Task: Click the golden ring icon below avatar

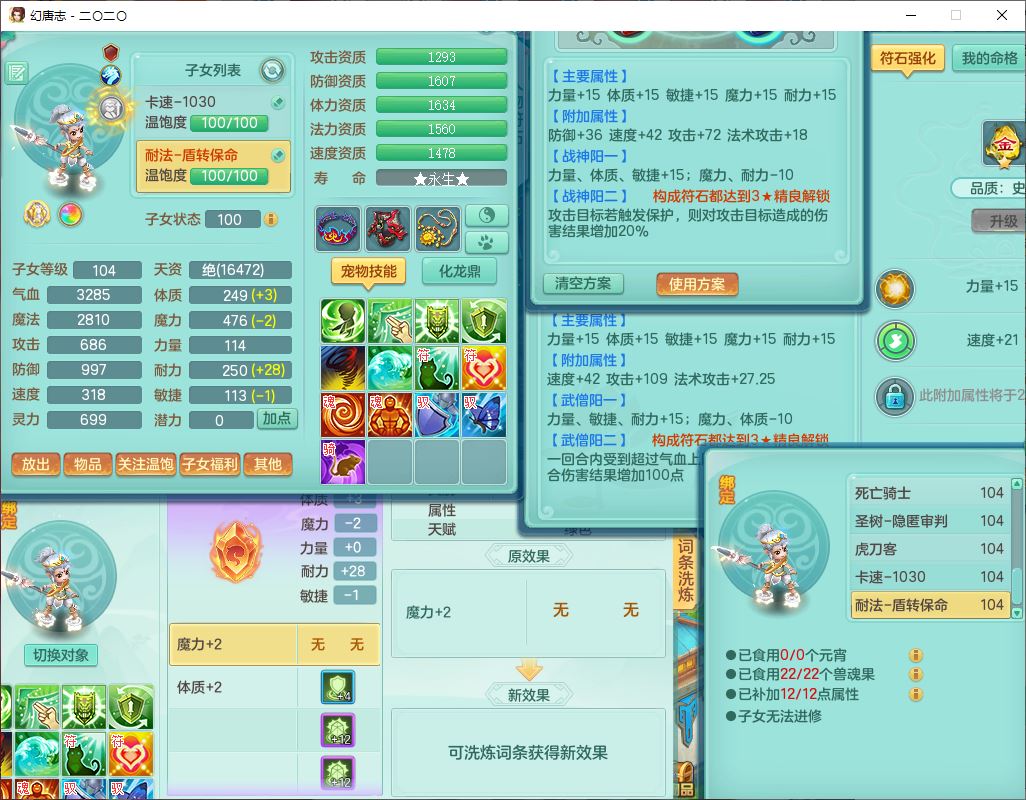Action: click(37, 214)
